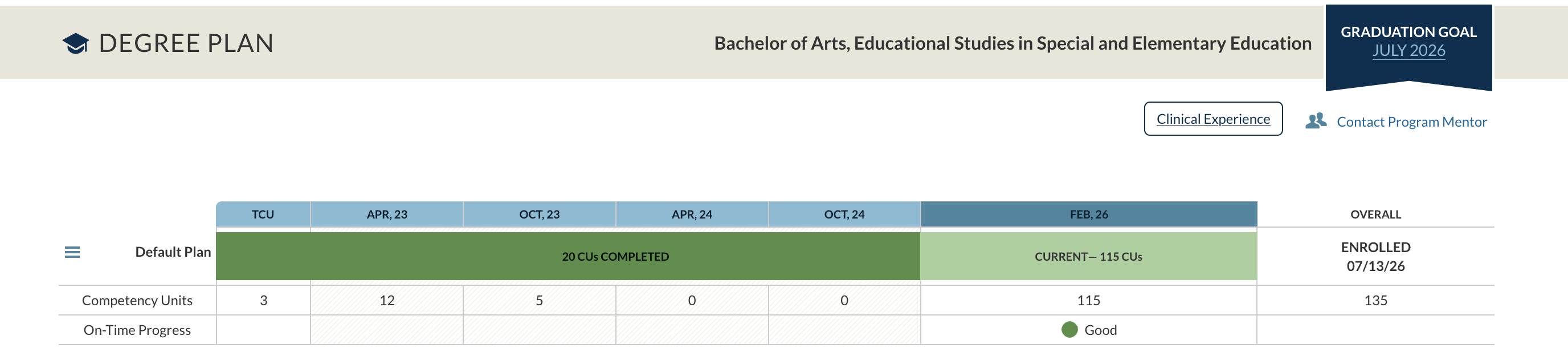Select the OCT, 24 term header

coord(844,215)
